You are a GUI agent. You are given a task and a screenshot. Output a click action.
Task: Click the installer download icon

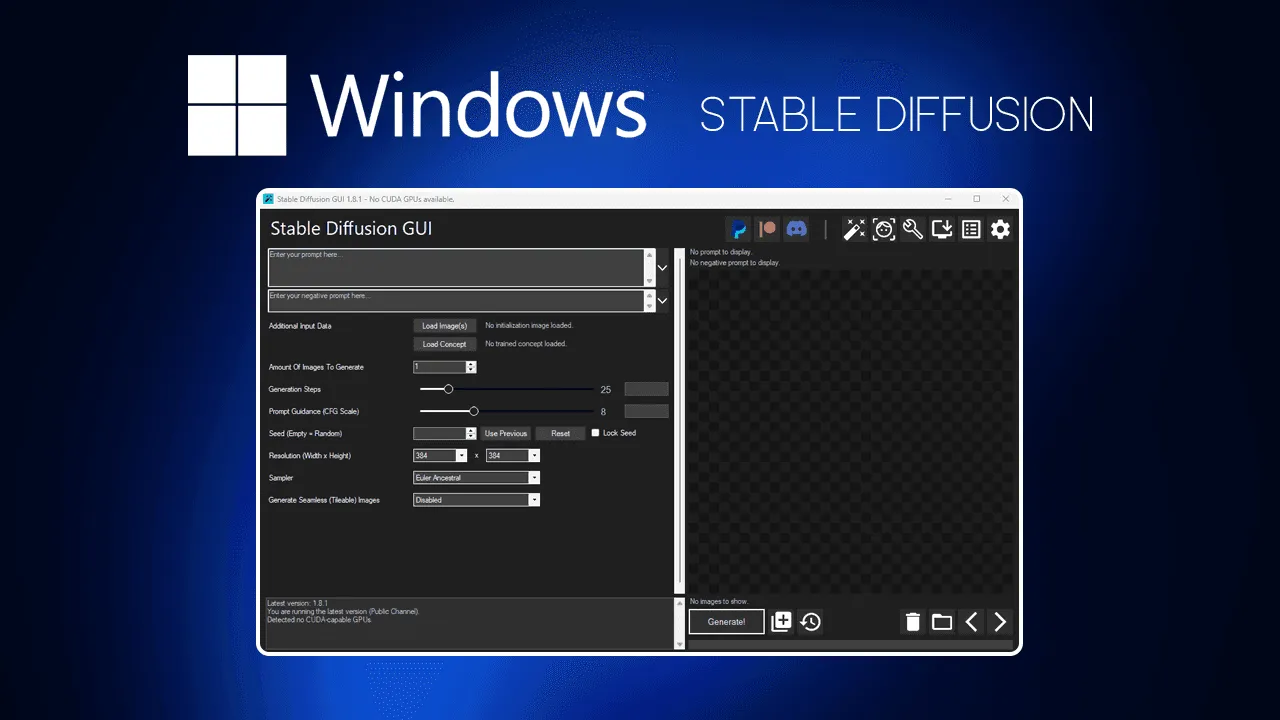(x=941, y=229)
